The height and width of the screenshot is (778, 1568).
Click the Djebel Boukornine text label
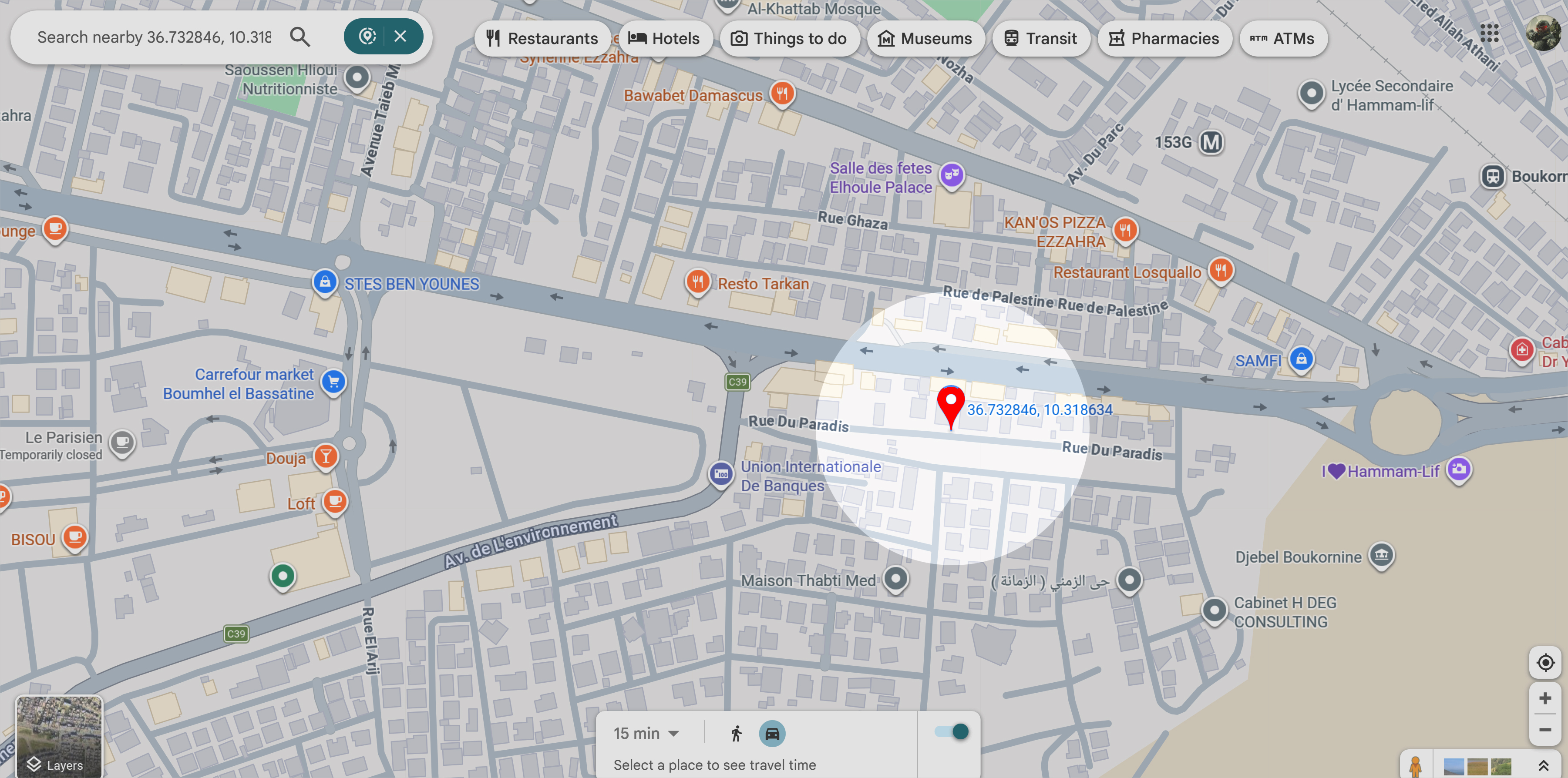(x=1299, y=557)
